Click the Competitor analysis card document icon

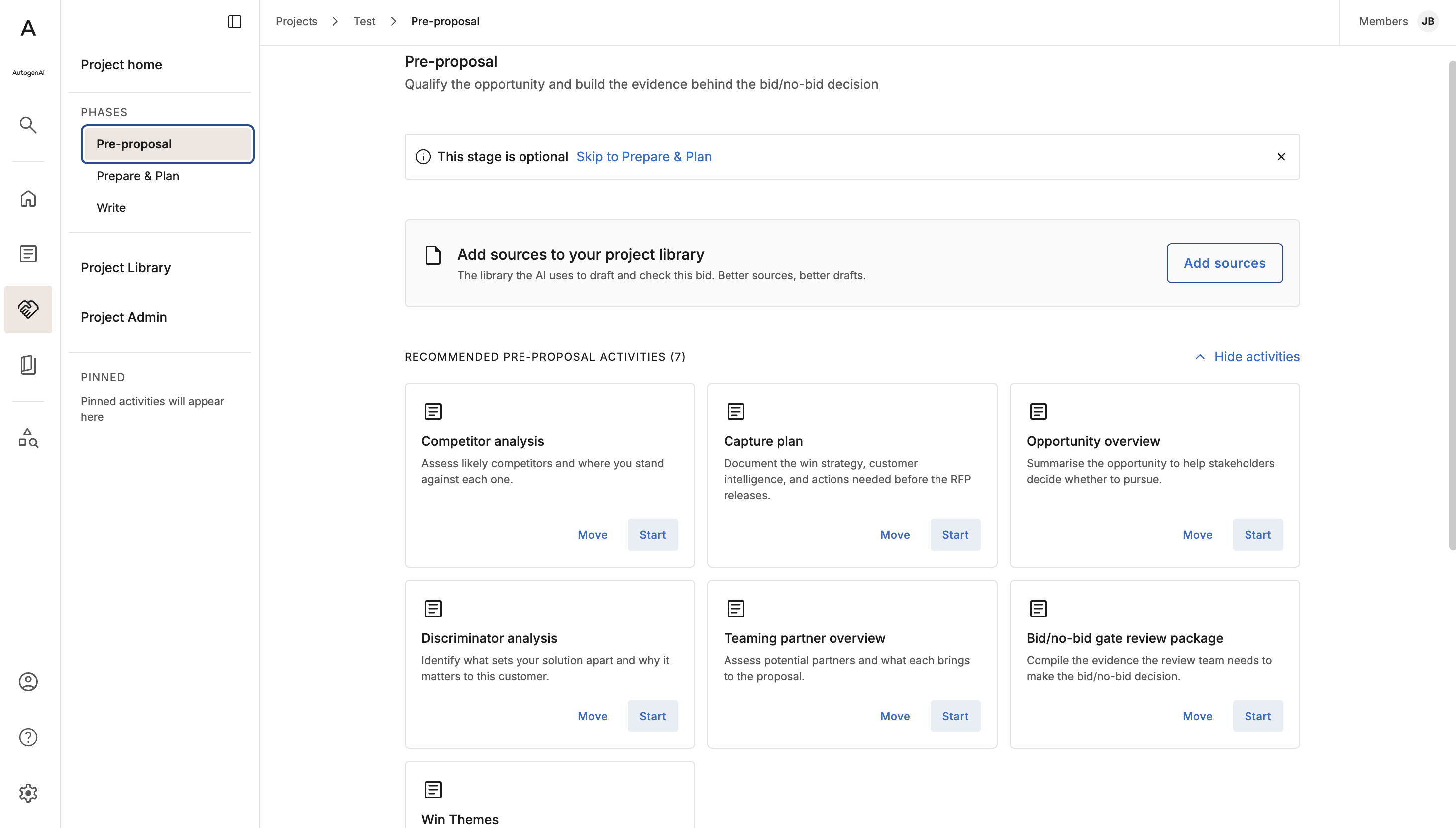pos(433,411)
